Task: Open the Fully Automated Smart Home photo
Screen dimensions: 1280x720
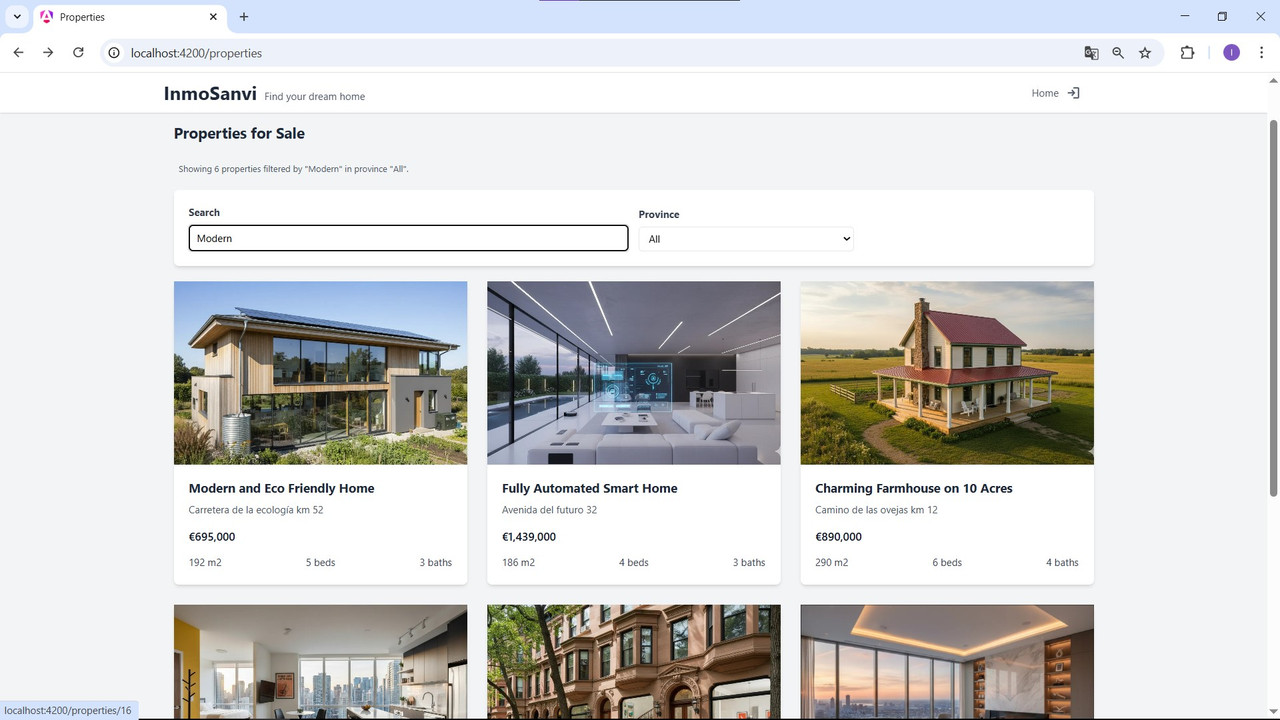Action: click(634, 373)
